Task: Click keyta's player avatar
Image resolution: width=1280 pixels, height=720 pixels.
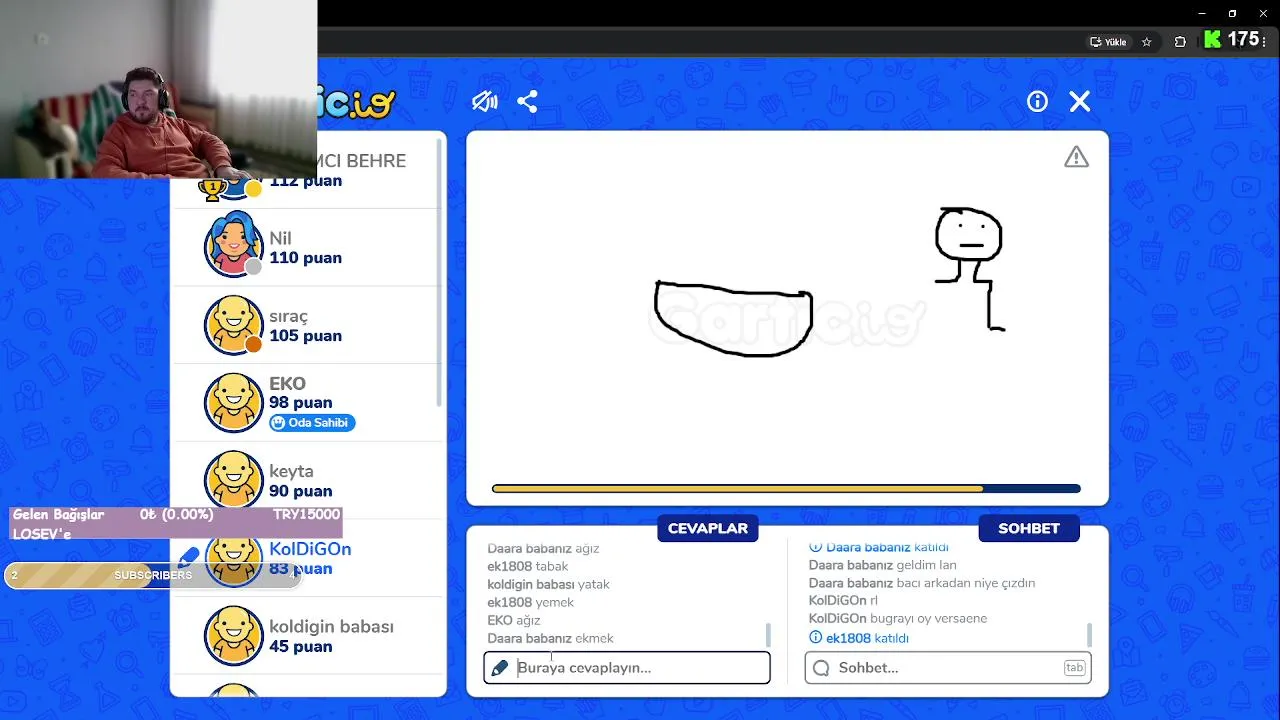Action: pos(233,480)
